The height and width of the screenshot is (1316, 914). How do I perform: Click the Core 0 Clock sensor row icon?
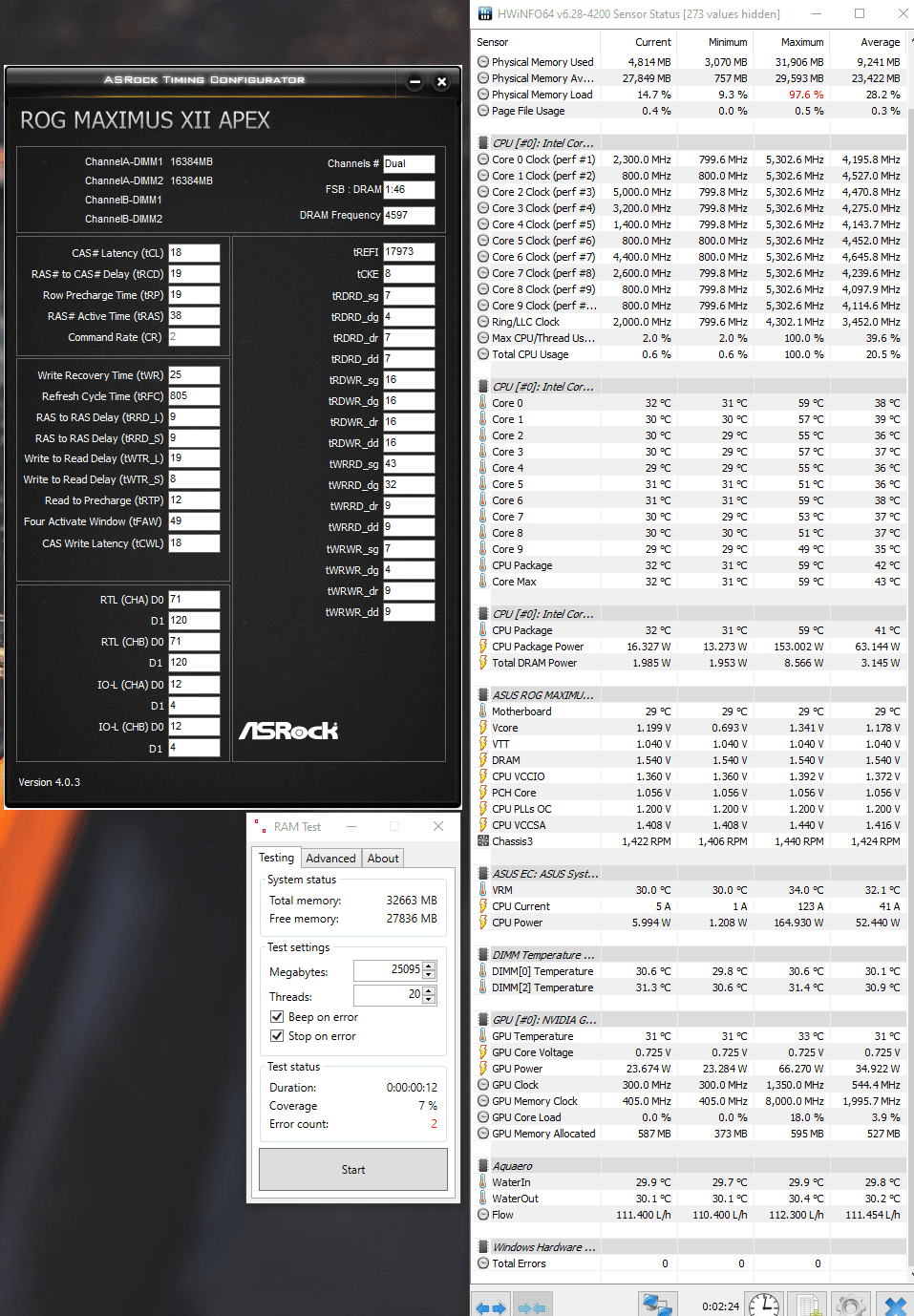click(x=483, y=159)
